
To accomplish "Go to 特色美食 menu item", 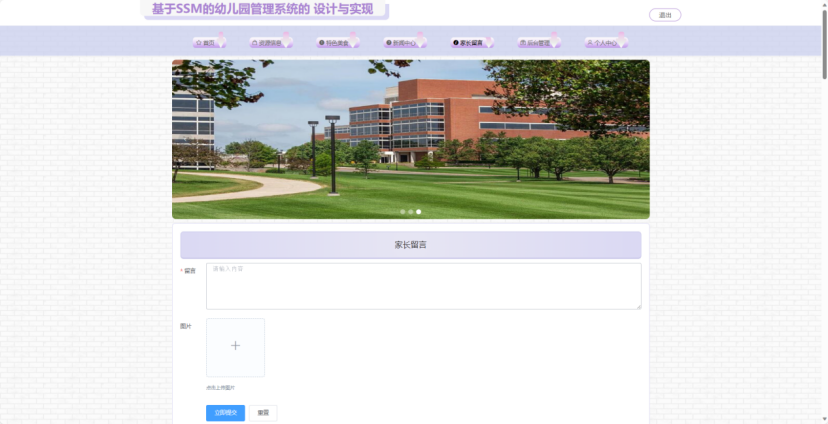I will coord(338,43).
